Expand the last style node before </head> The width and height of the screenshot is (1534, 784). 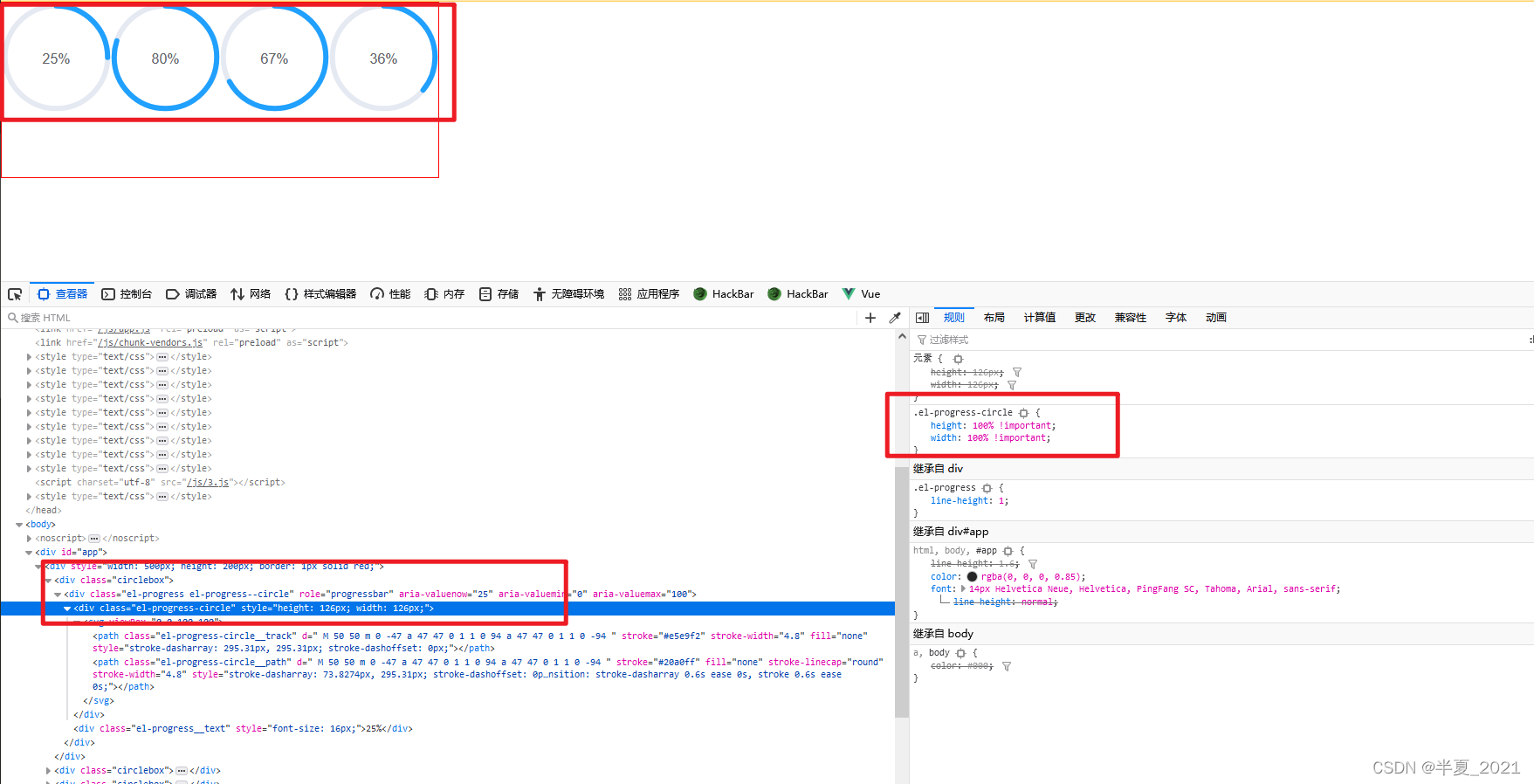click(x=29, y=497)
